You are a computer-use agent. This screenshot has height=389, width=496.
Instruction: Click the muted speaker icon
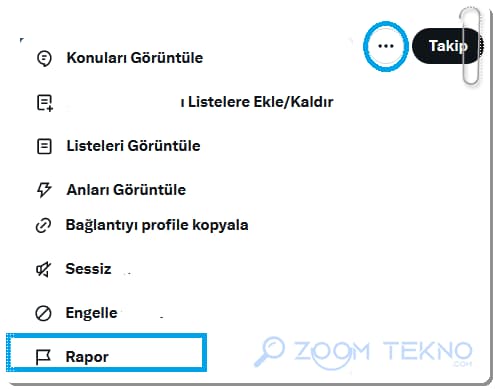click(44, 269)
